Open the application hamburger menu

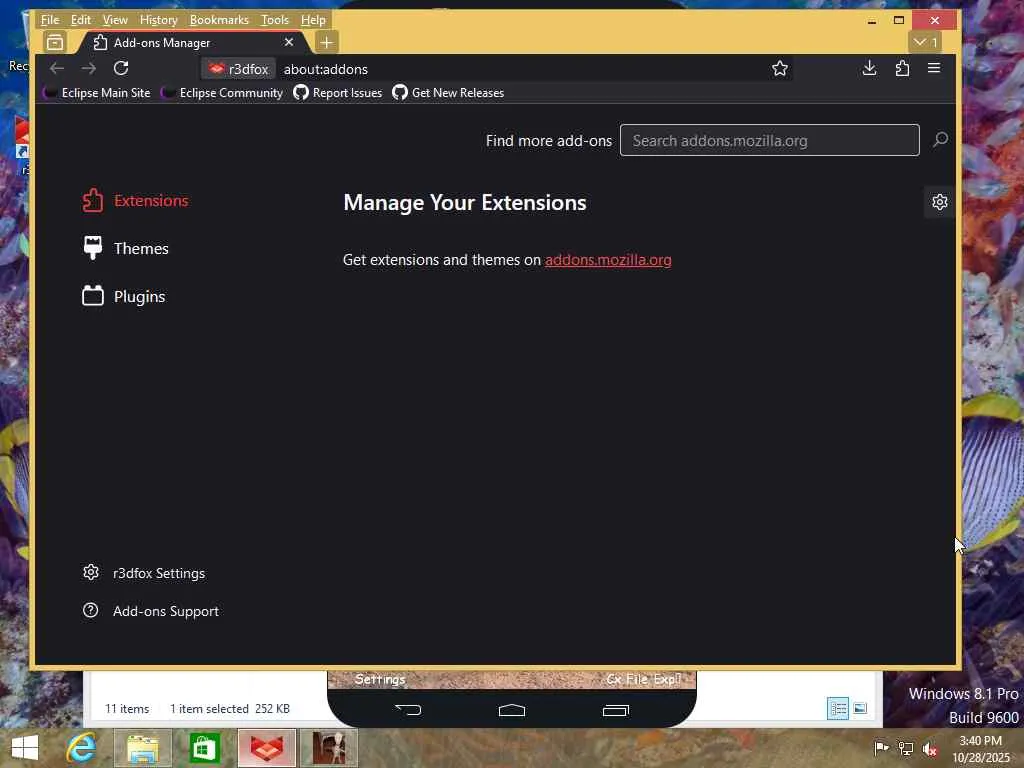tap(934, 69)
